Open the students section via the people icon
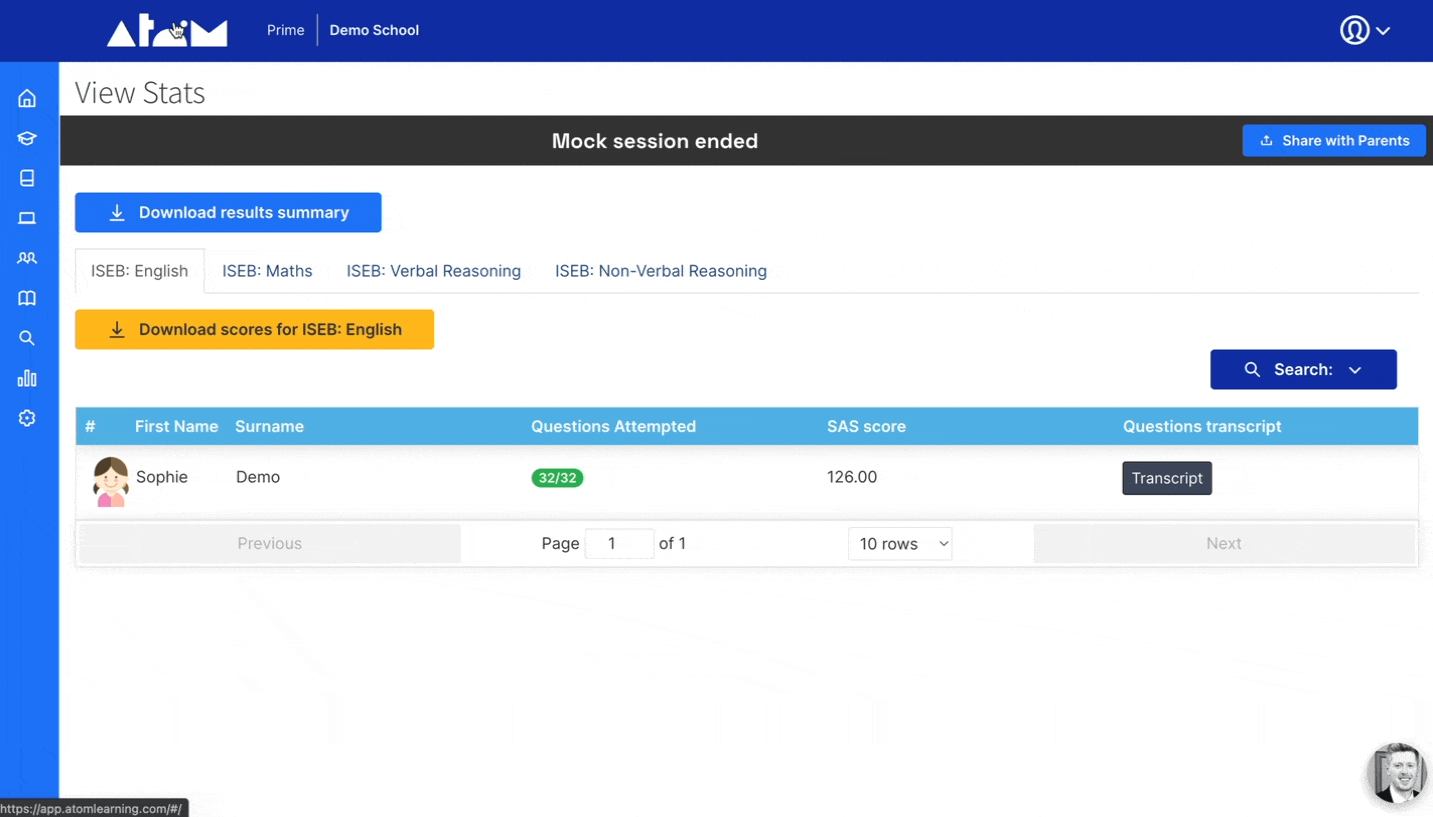Viewport: 1433px width, 817px height. (x=27, y=257)
